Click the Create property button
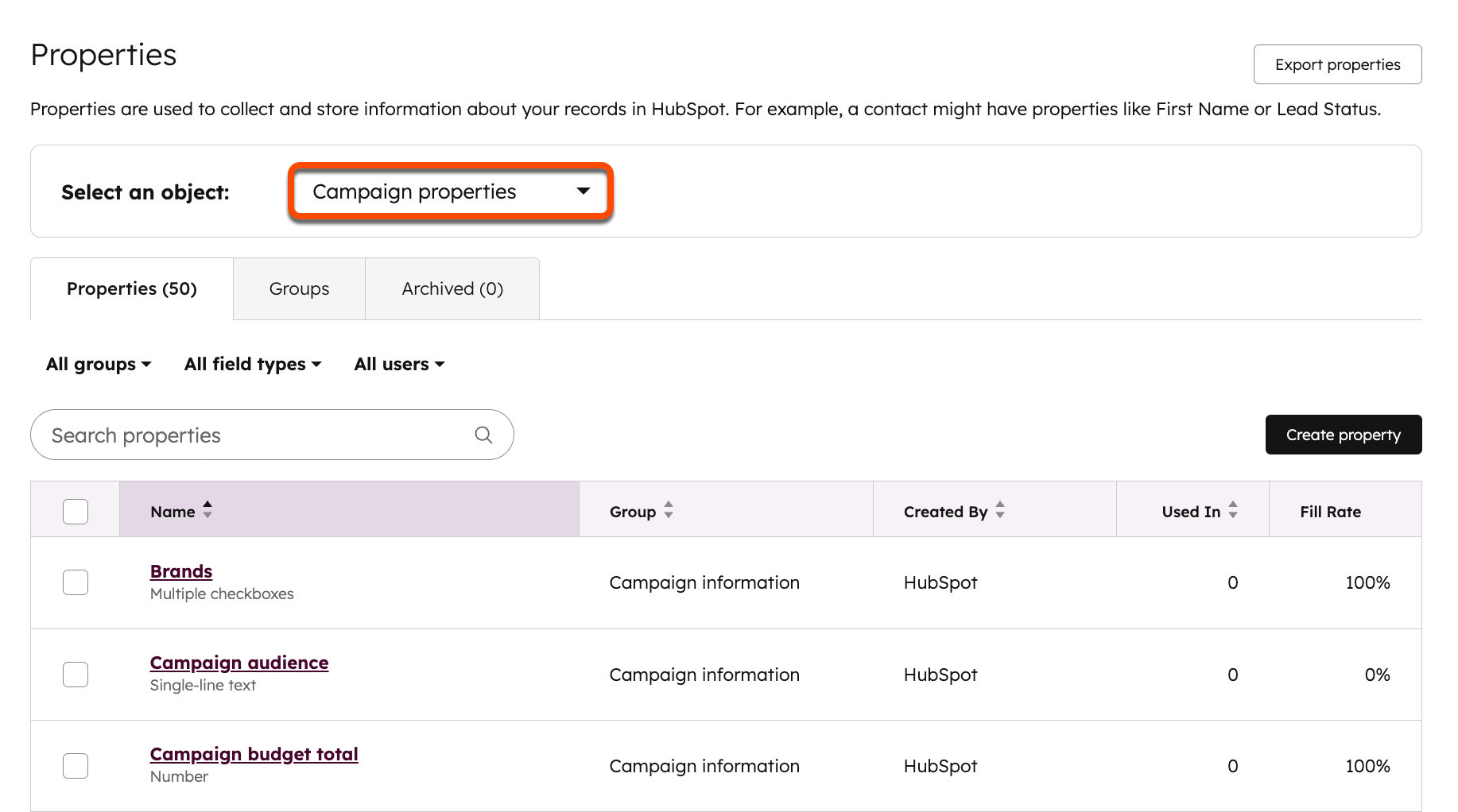Image resolution: width=1458 pixels, height=812 pixels. pyautogui.click(x=1343, y=435)
